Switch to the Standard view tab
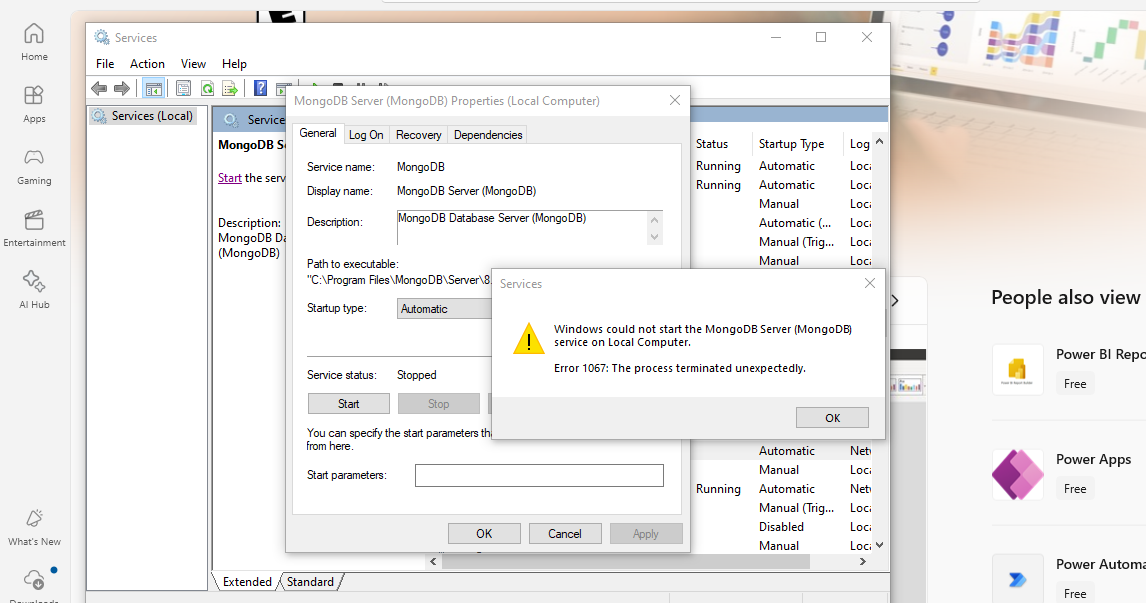This screenshot has height=603, width=1146. point(310,582)
